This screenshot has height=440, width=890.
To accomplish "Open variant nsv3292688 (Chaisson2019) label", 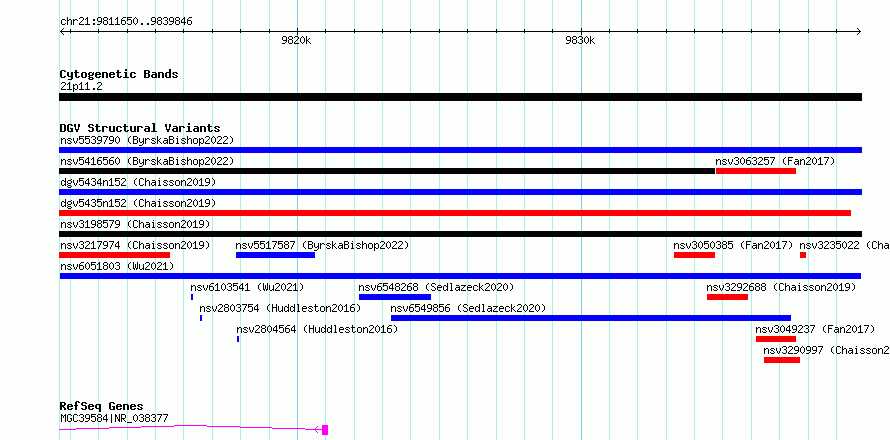I will 781,287.
